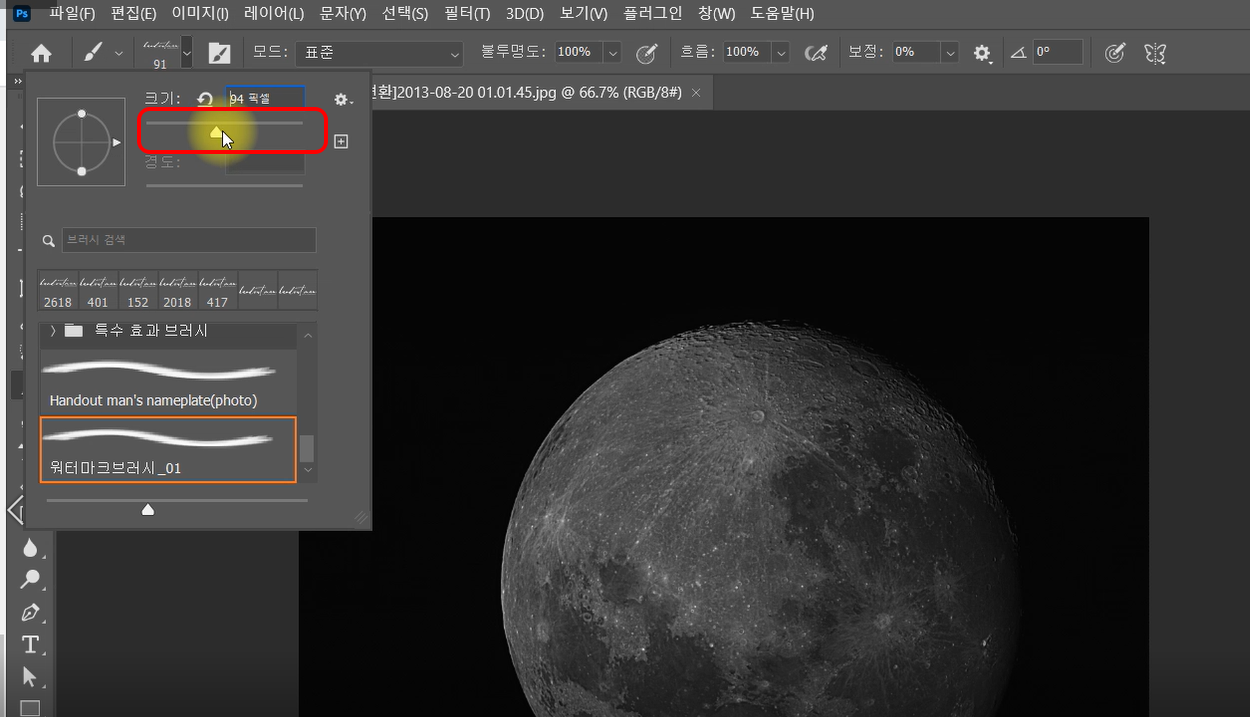Open the brush settings panel icon

click(219, 53)
